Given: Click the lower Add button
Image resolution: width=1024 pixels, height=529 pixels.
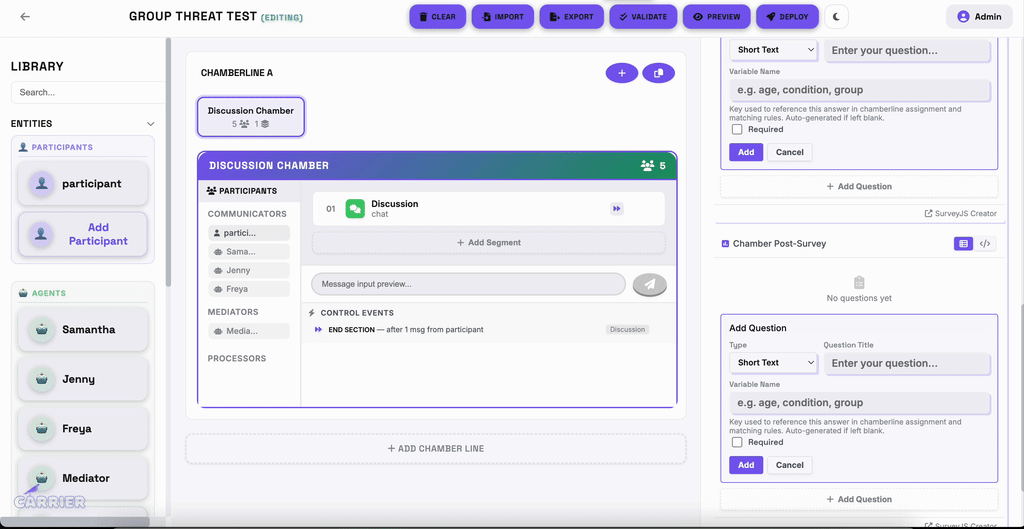Looking at the screenshot, I should pyautogui.click(x=746, y=465).
